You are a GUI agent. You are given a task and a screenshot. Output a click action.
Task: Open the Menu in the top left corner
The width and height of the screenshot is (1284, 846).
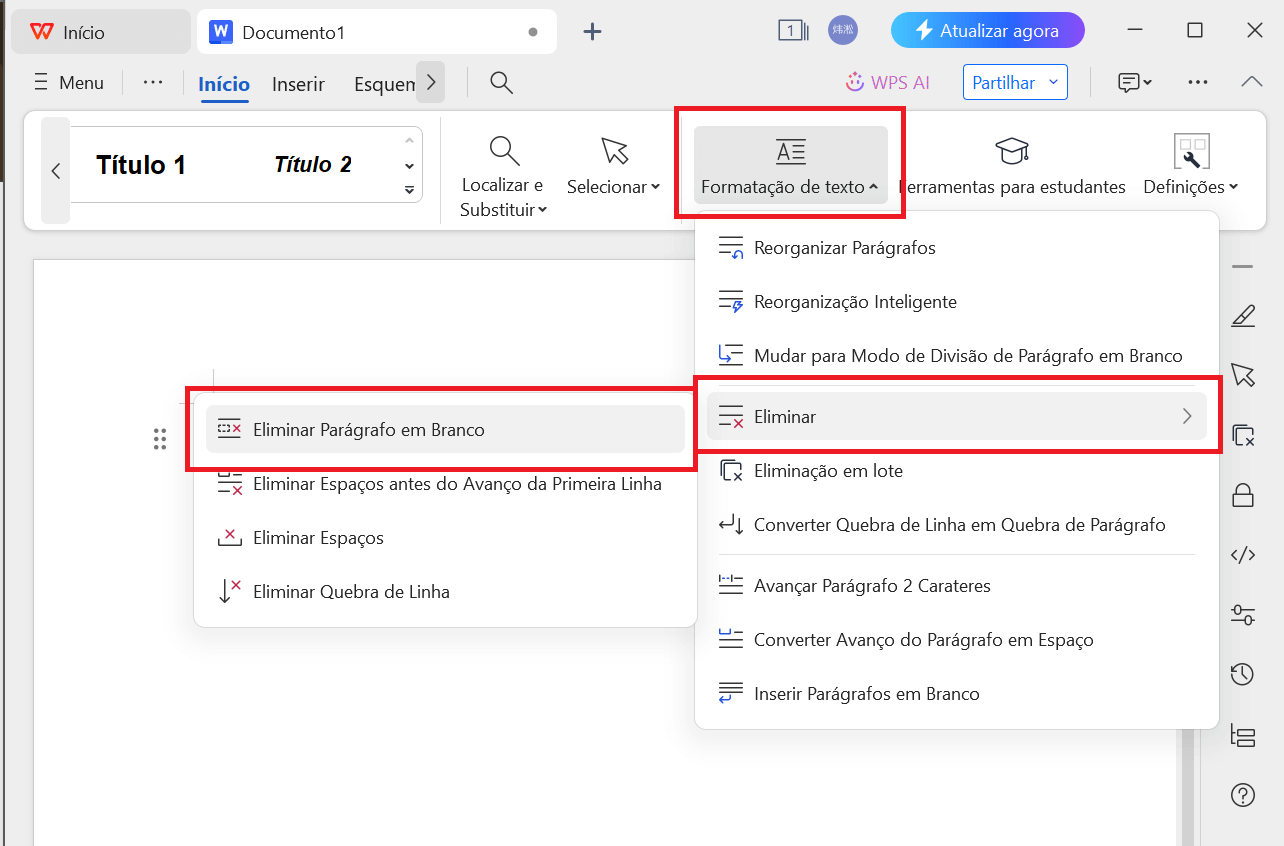click(68, 82)
